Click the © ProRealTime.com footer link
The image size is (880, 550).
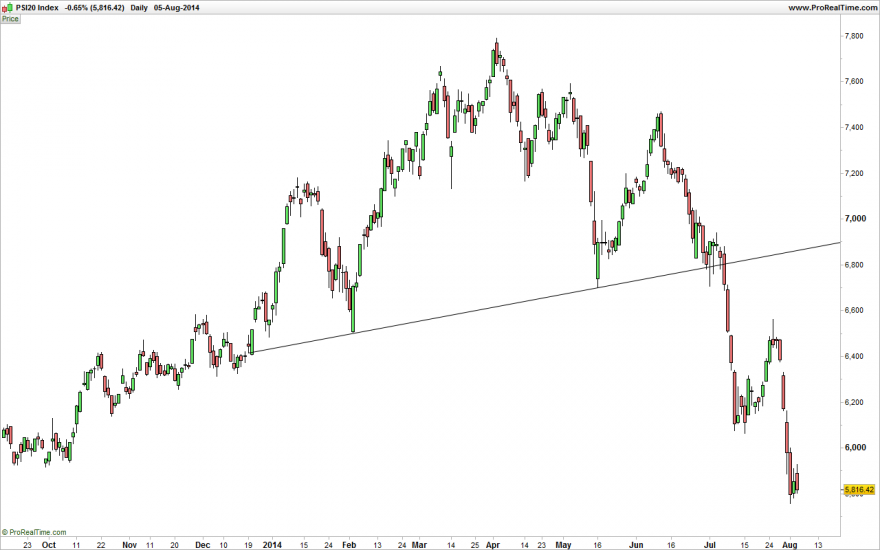[34, 532]
